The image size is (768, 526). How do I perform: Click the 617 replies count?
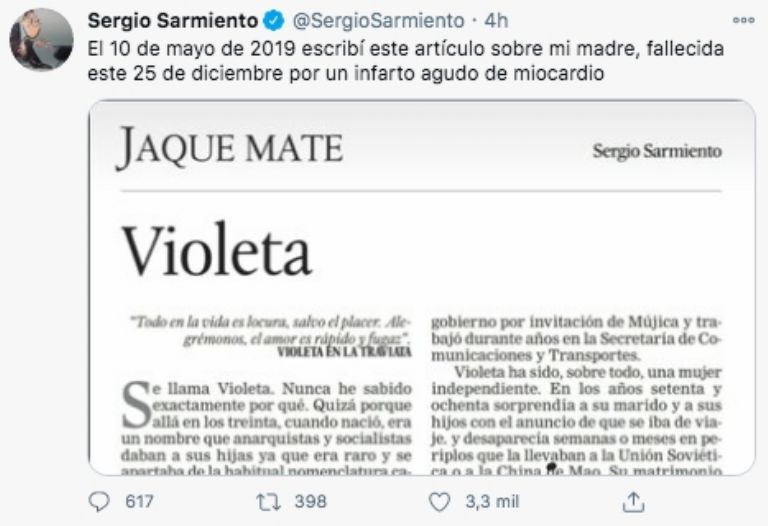(x=137, y=500)
